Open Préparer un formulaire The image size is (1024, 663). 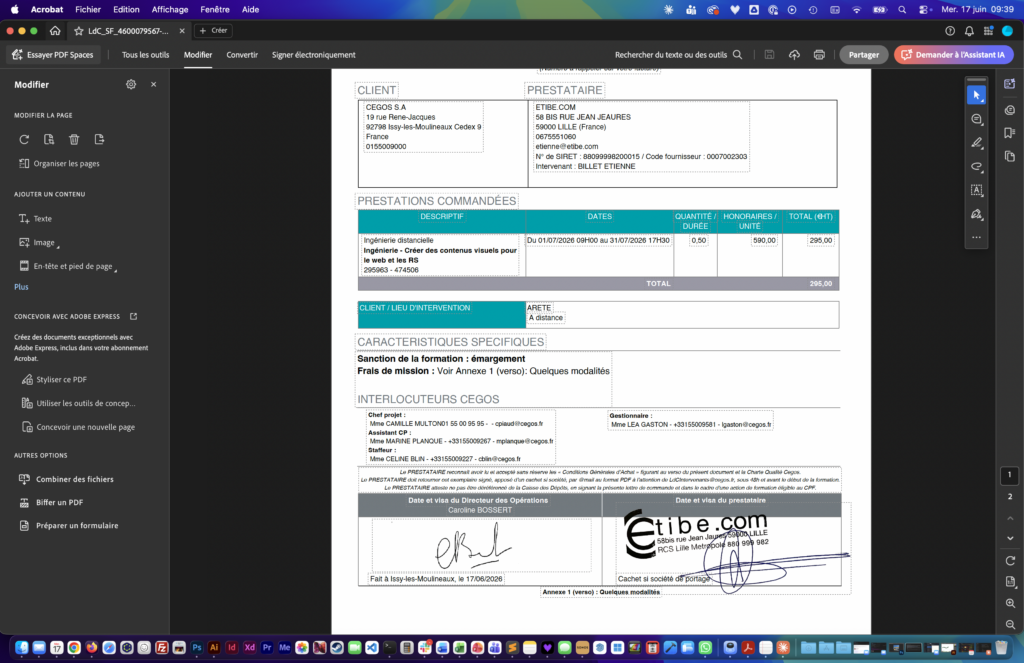69,525
